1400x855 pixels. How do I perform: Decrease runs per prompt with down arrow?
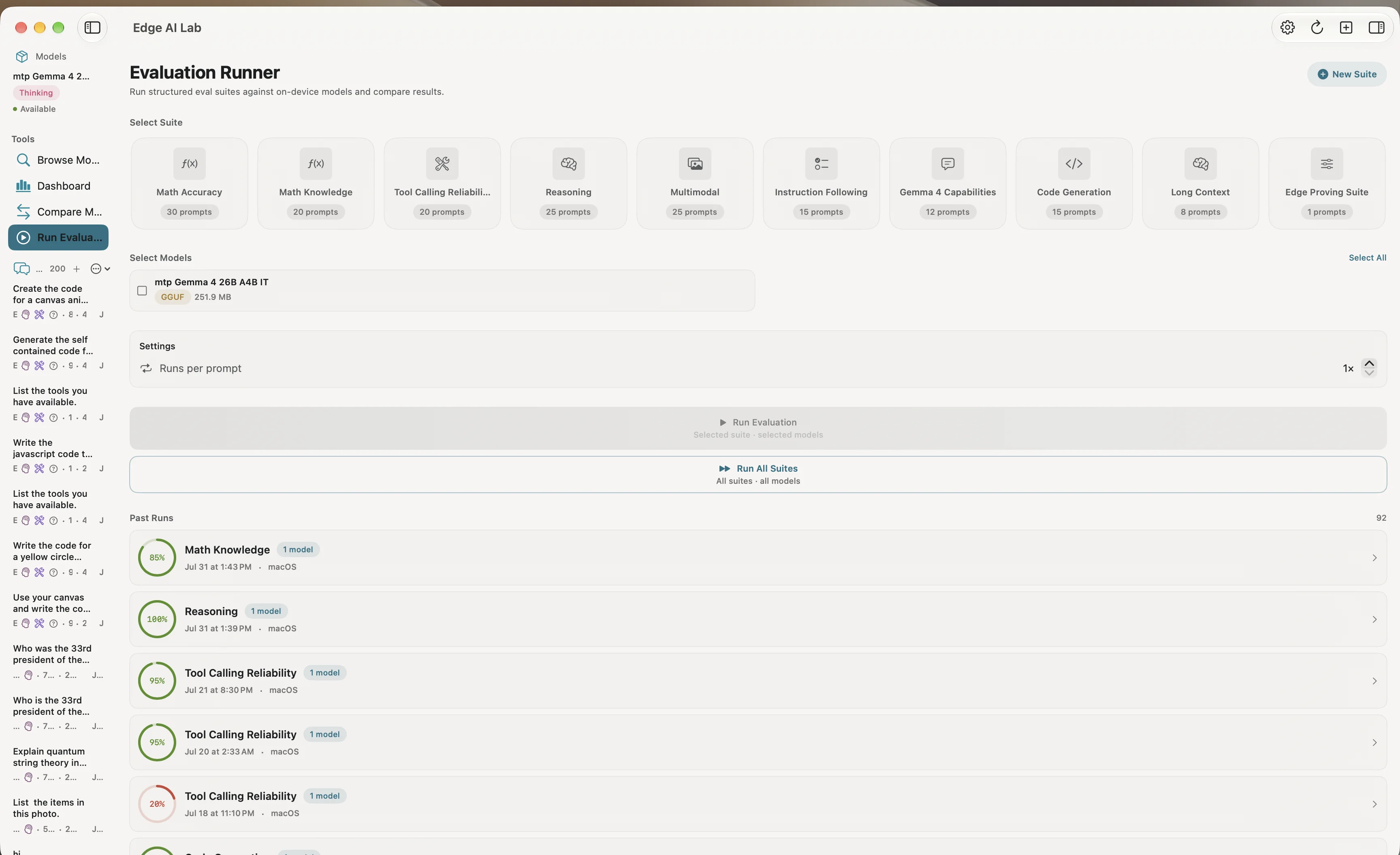tap(1369, 373)
